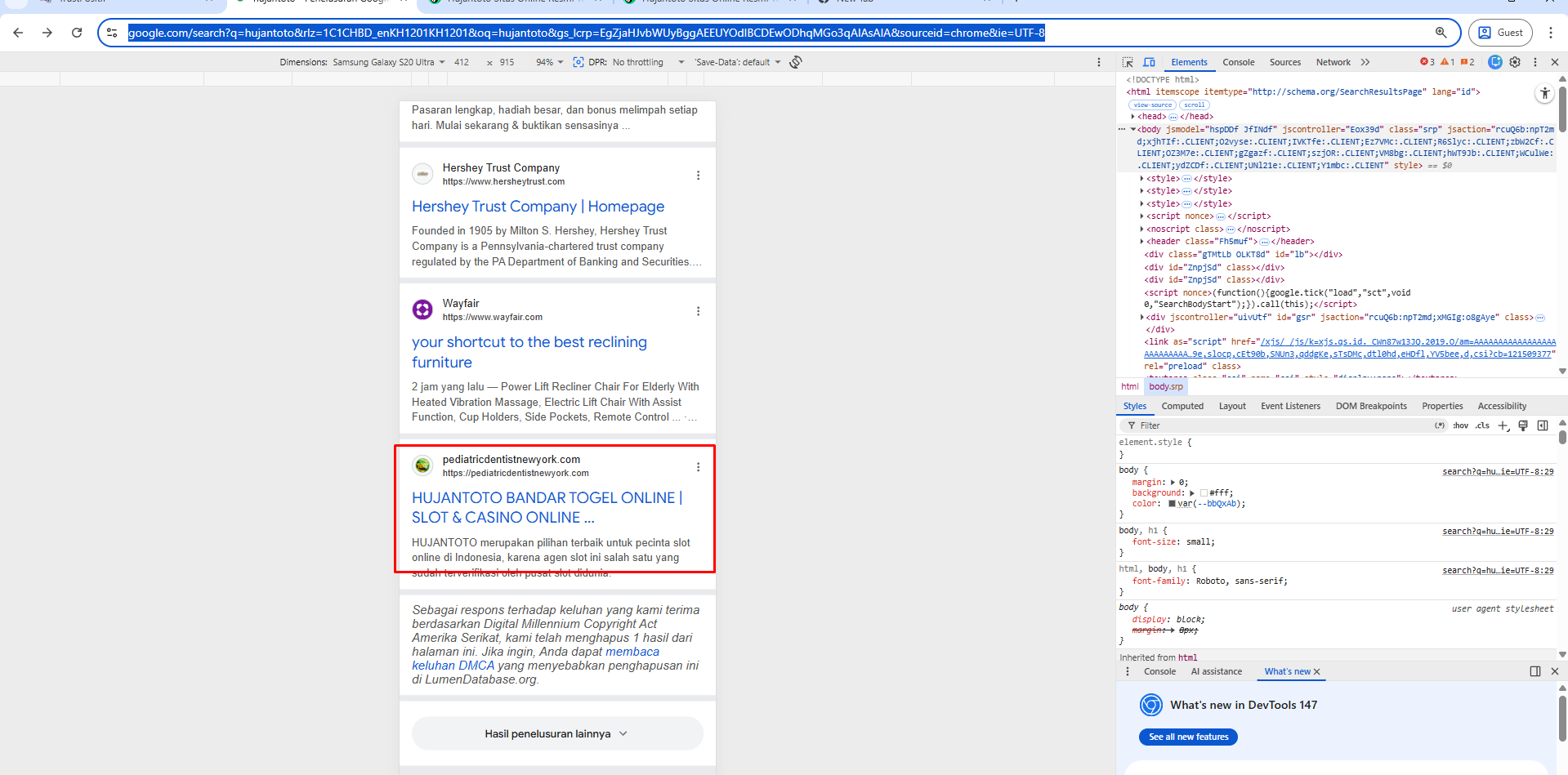
Task: Switch to the Computed tab
Action: tap(1182, 406)
